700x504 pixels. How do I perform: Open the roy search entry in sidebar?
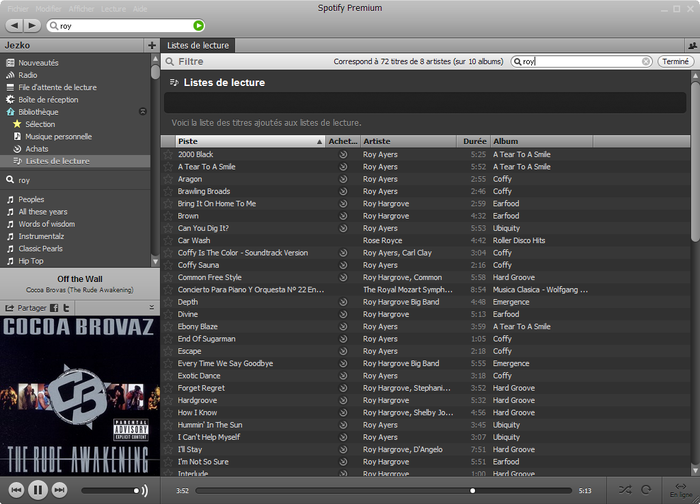(24, 180)
